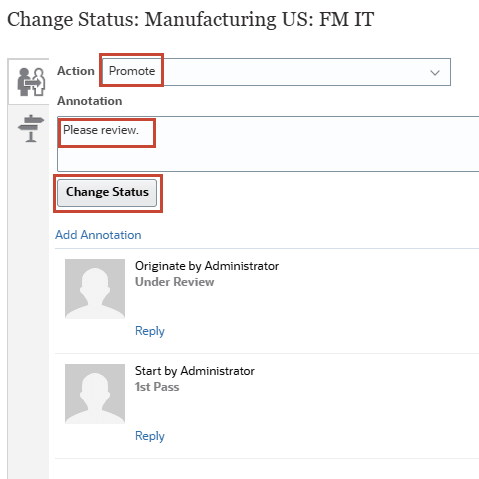
Task: Click the Start by Administrator heading
Action: pyautogui.click(x=195, y=371)
